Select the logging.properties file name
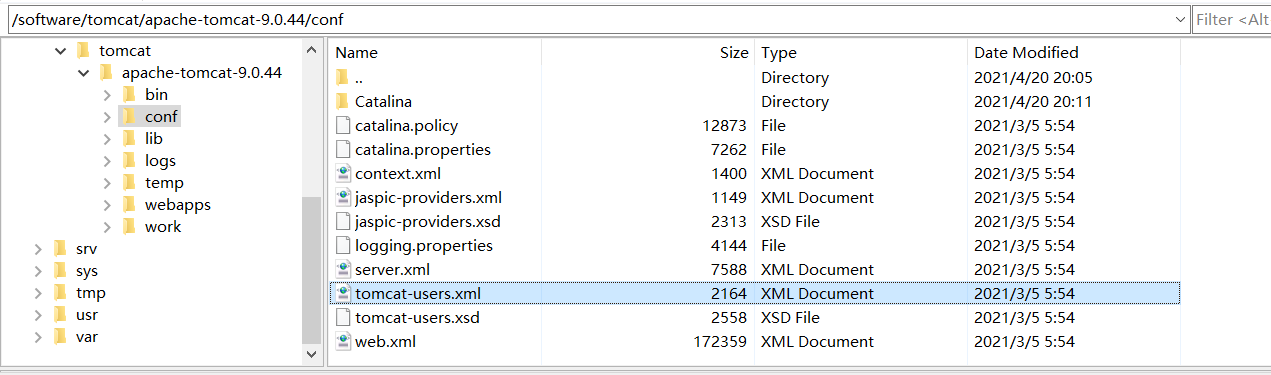The height and width of the screenshot is (375, 1271). coord(424,246)
